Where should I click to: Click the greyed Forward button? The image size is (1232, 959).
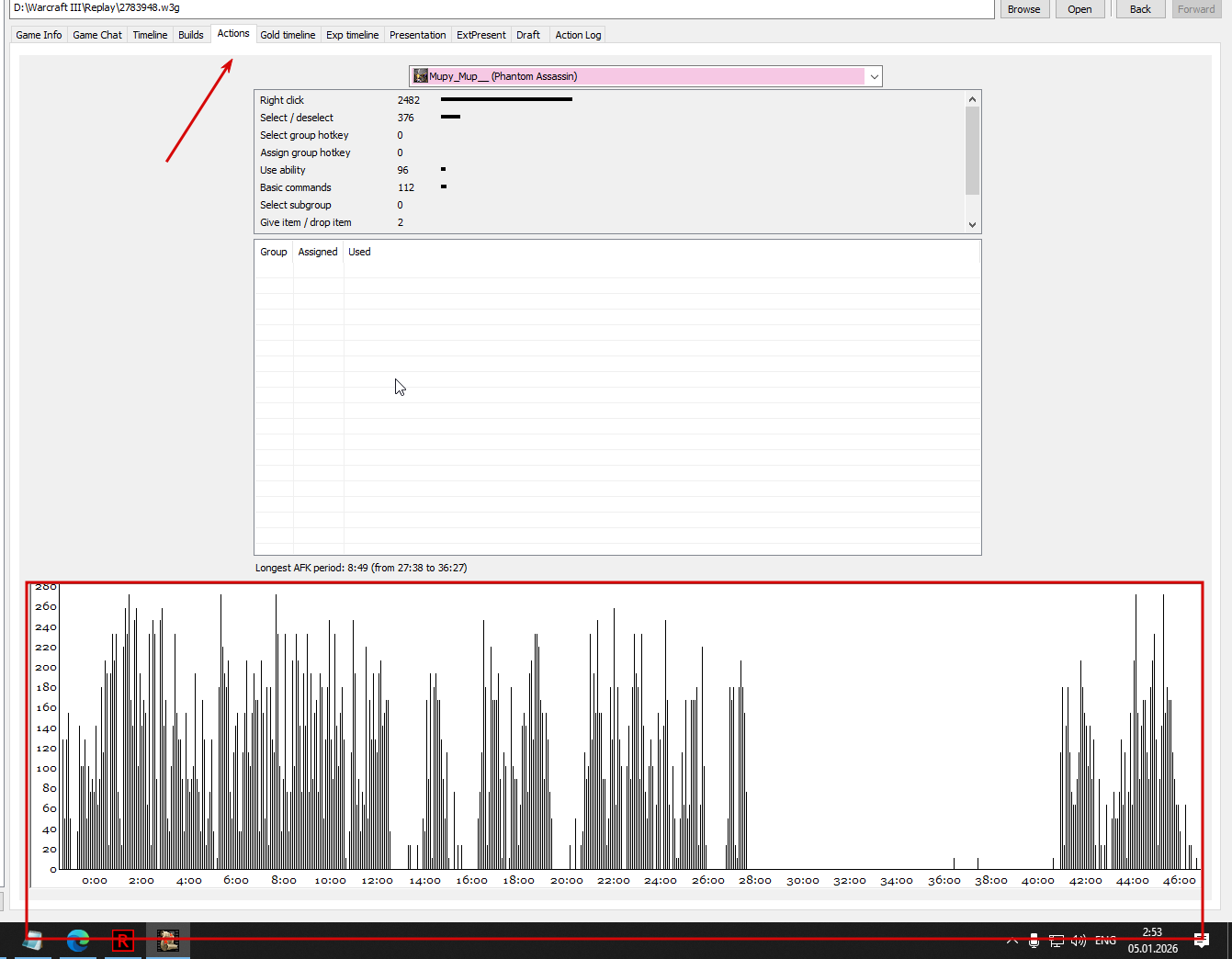click(x=1196, y=9)
